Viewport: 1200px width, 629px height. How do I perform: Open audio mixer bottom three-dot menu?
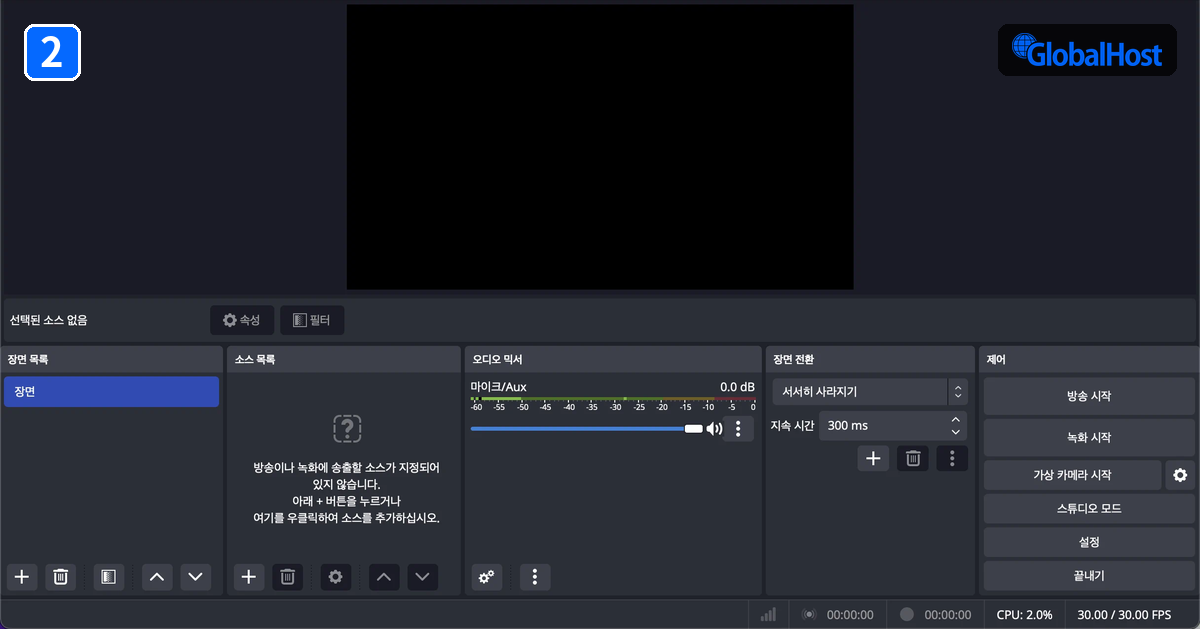tap(535, 577)
